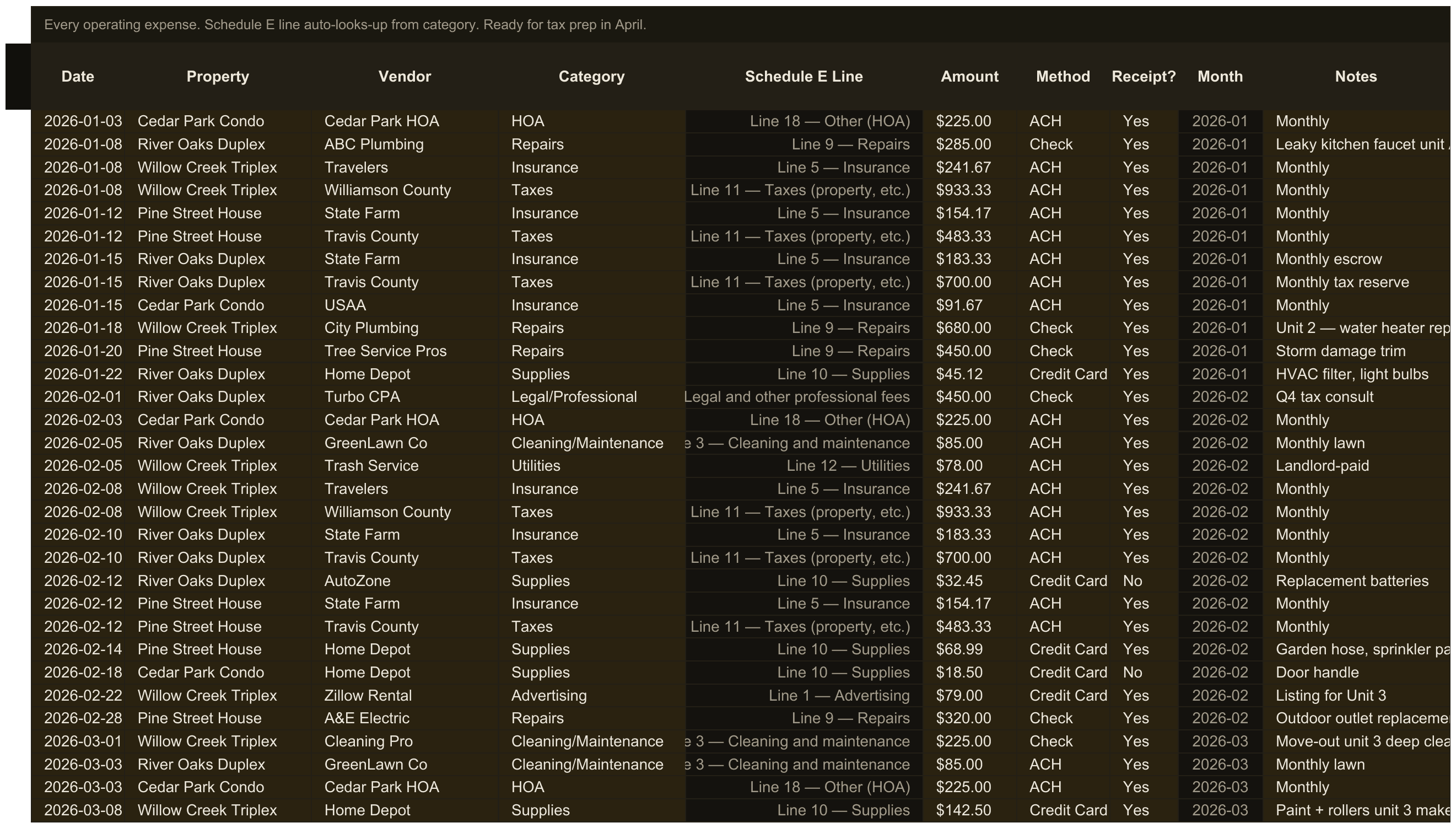Click vendor cell Zillow Rental
This screenshot has height=828, width=1456.
click(405, 696)
